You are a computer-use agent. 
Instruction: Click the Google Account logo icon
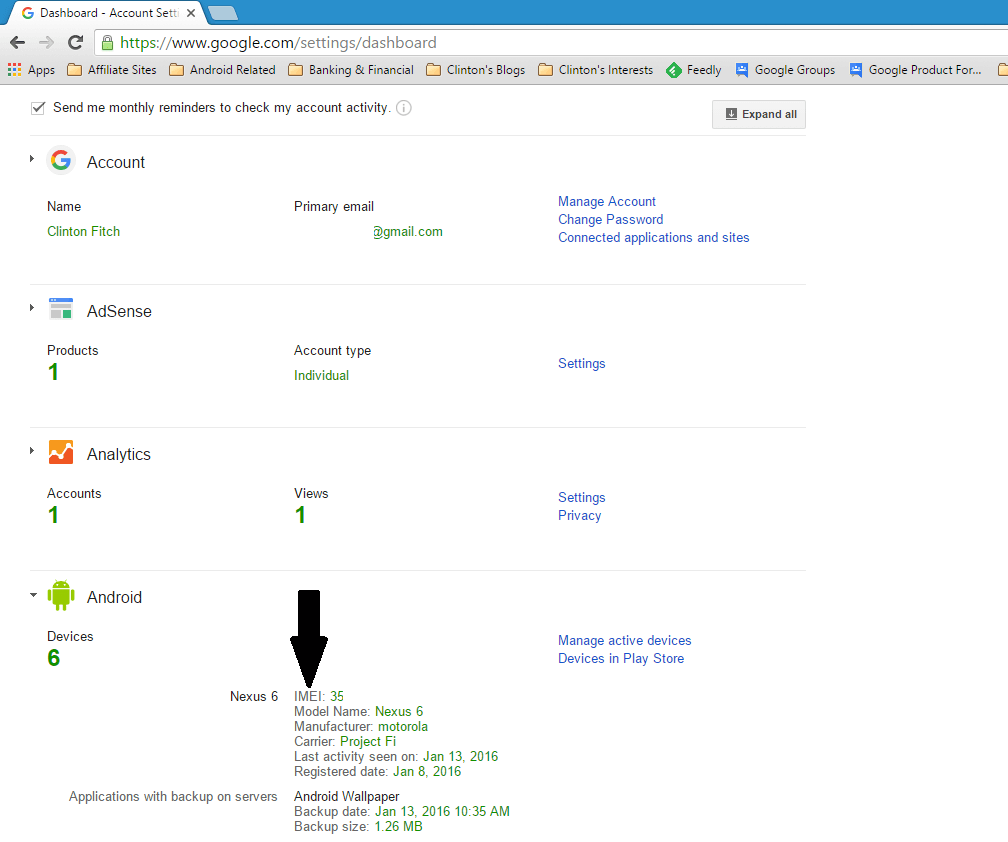pos(61,160)
